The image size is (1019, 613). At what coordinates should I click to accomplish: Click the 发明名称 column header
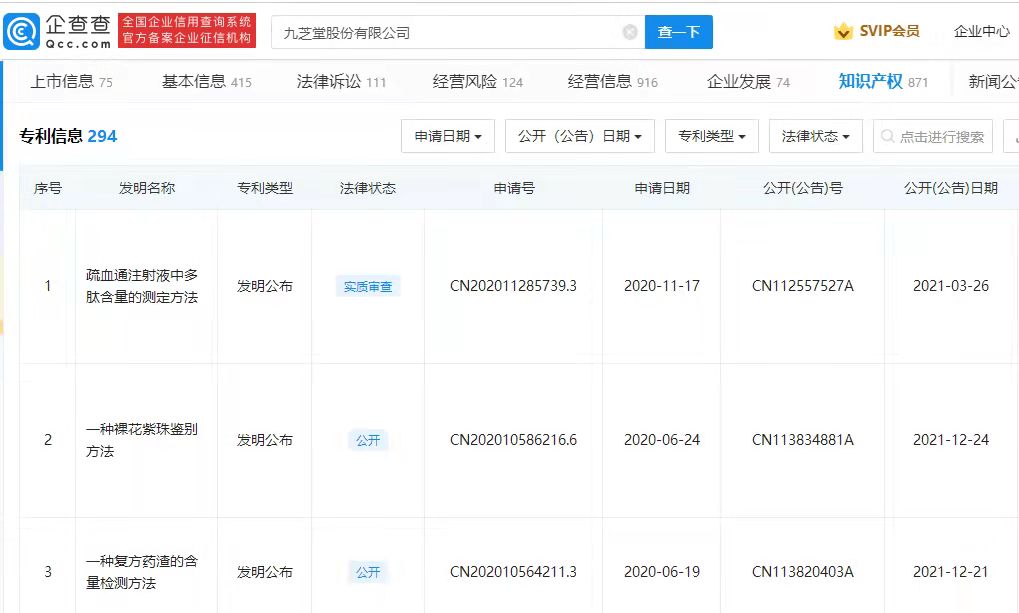[x=147, y=188]
